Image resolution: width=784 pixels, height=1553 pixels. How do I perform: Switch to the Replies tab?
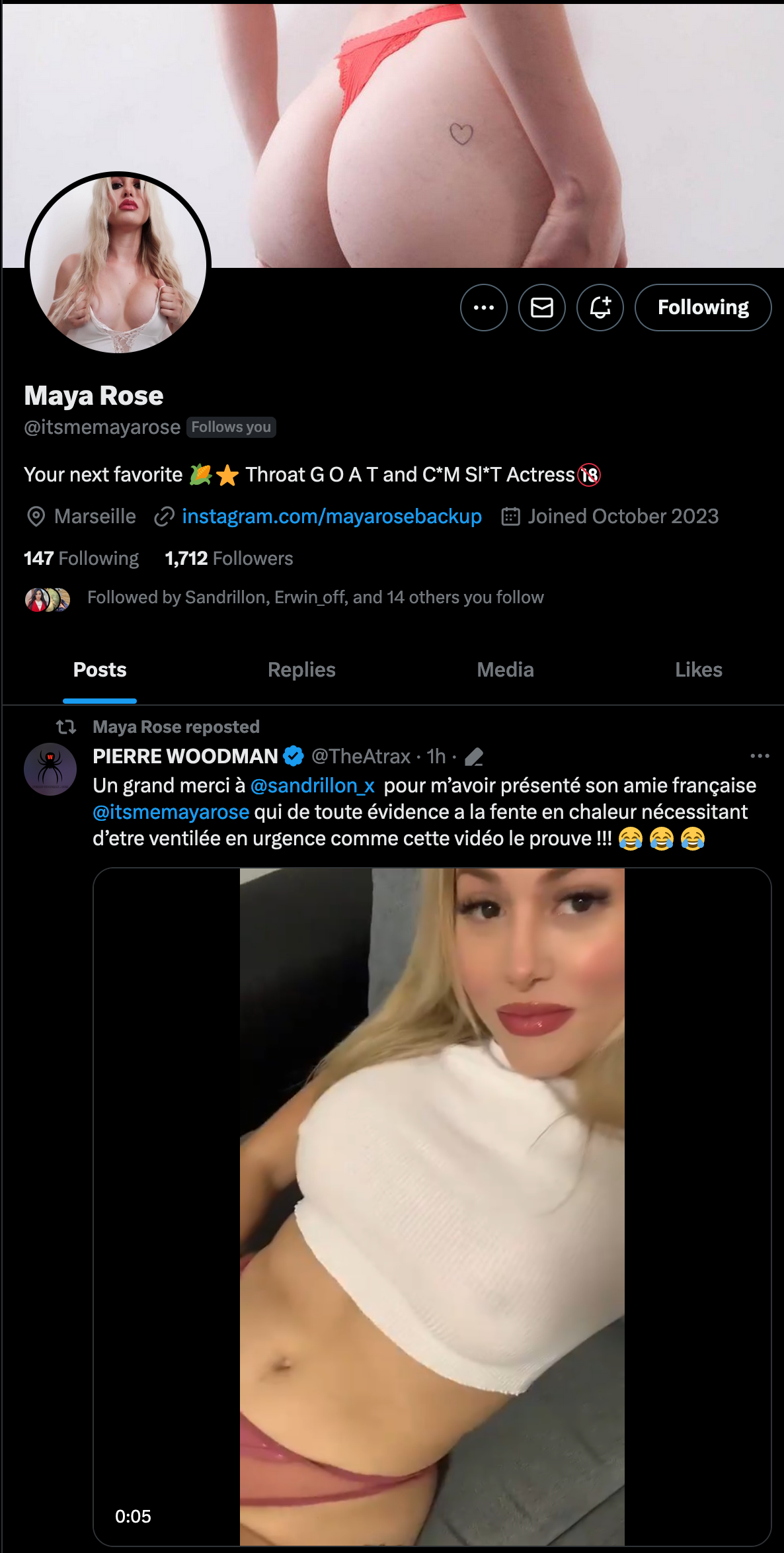[x=301, y=670]
